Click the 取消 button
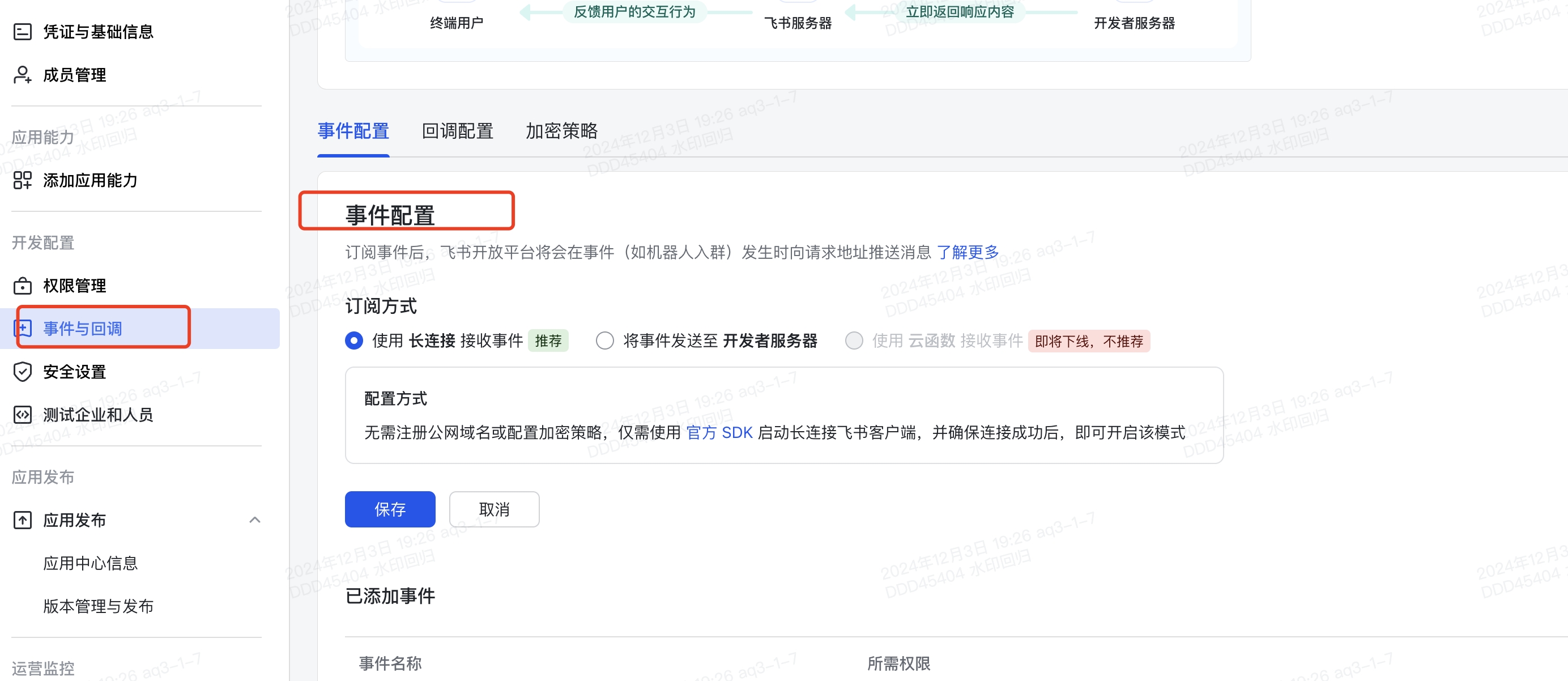The image size is (1568, 681). 495,509
